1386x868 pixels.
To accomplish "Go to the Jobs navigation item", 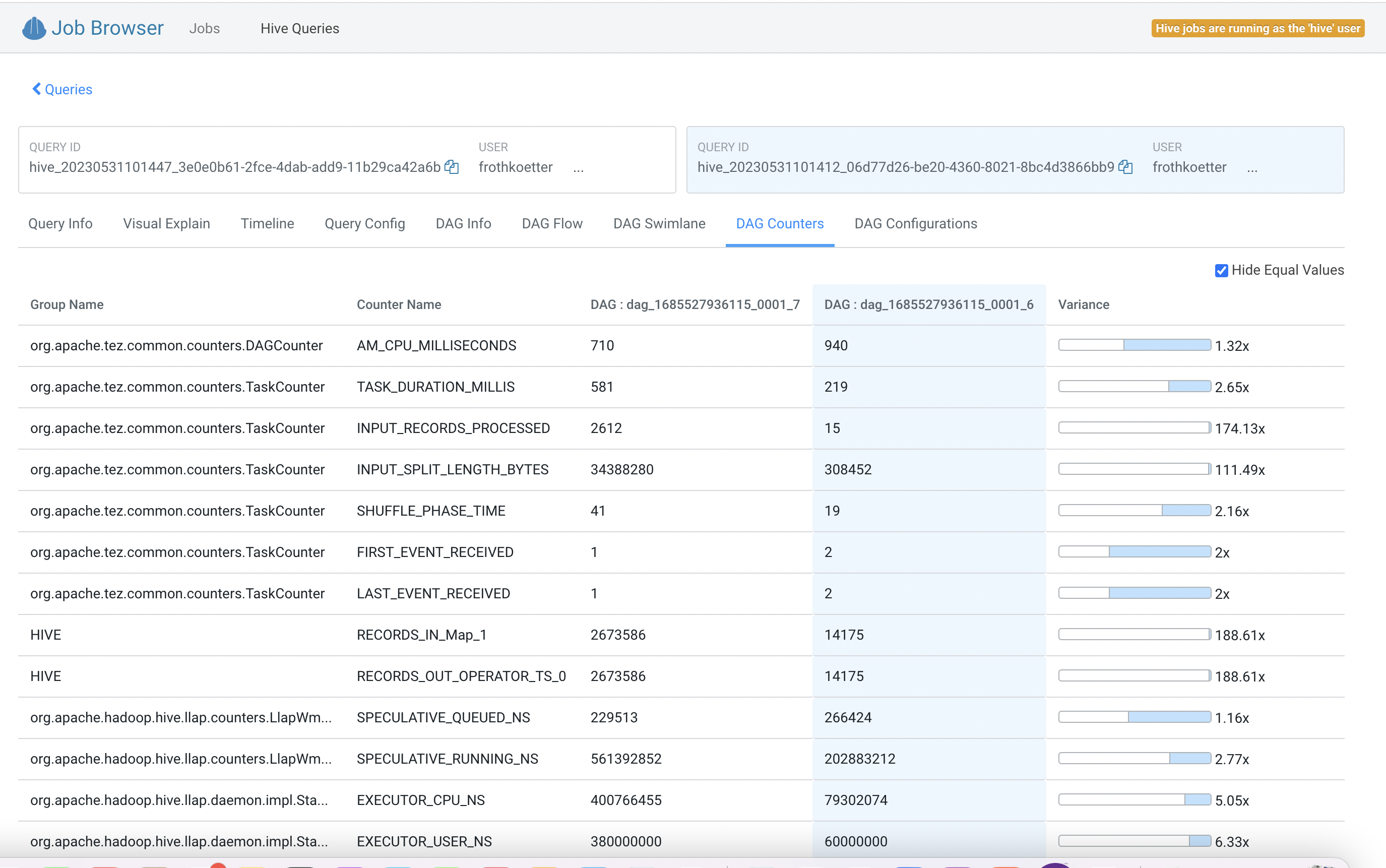I will point(204,28).
